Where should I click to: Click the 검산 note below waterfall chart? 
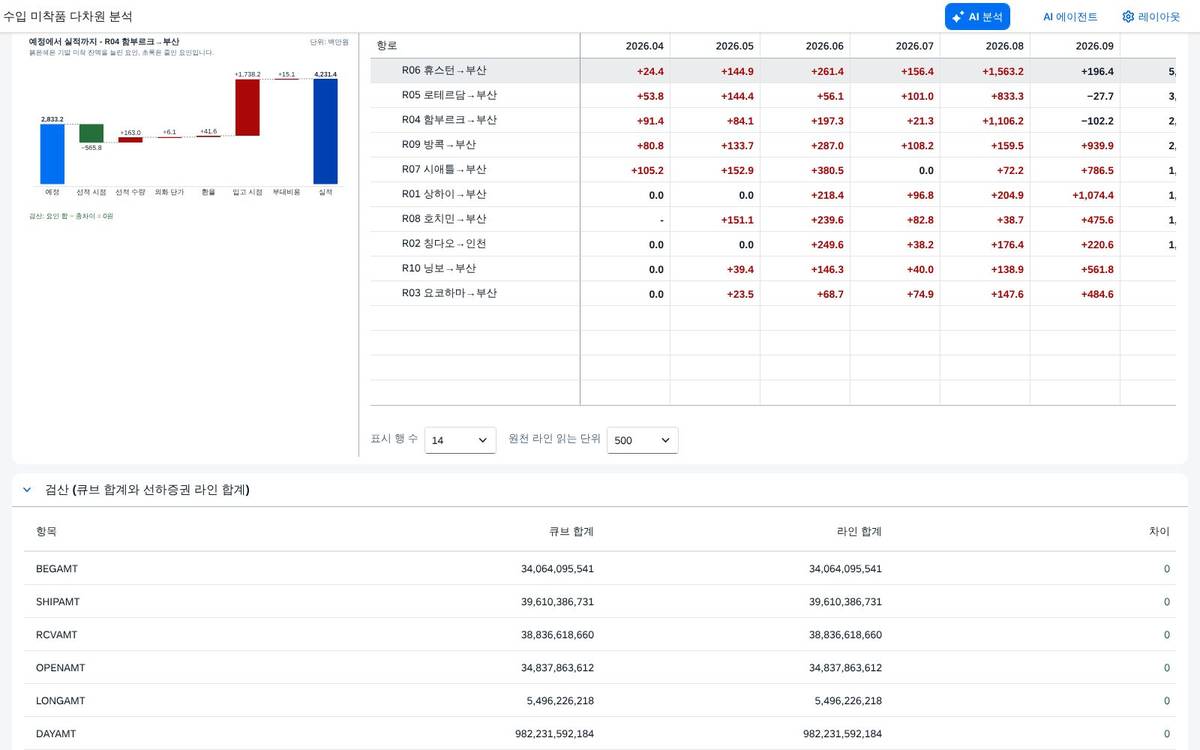(x=71, y=215)
